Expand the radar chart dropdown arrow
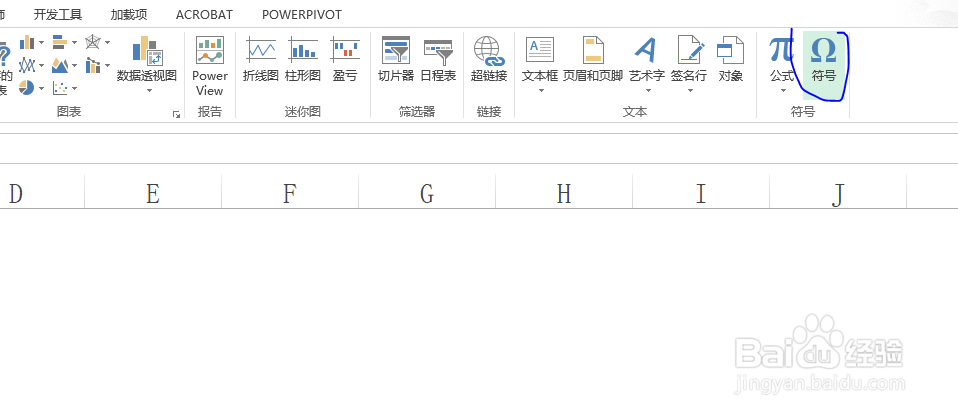Viewport: 958px width, 416px height. click(108, 42)
